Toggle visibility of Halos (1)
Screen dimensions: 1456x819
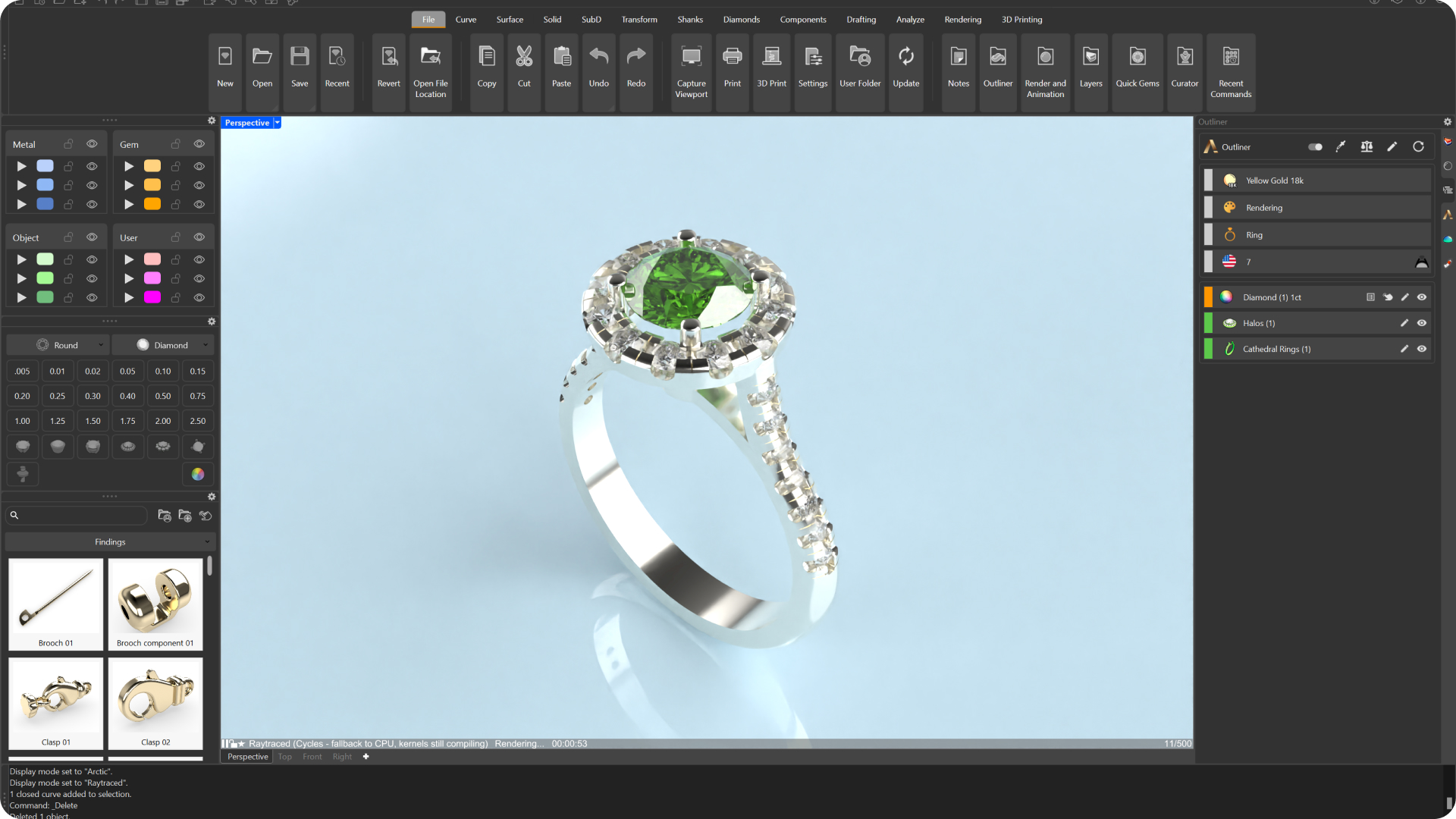point(1422,323)
